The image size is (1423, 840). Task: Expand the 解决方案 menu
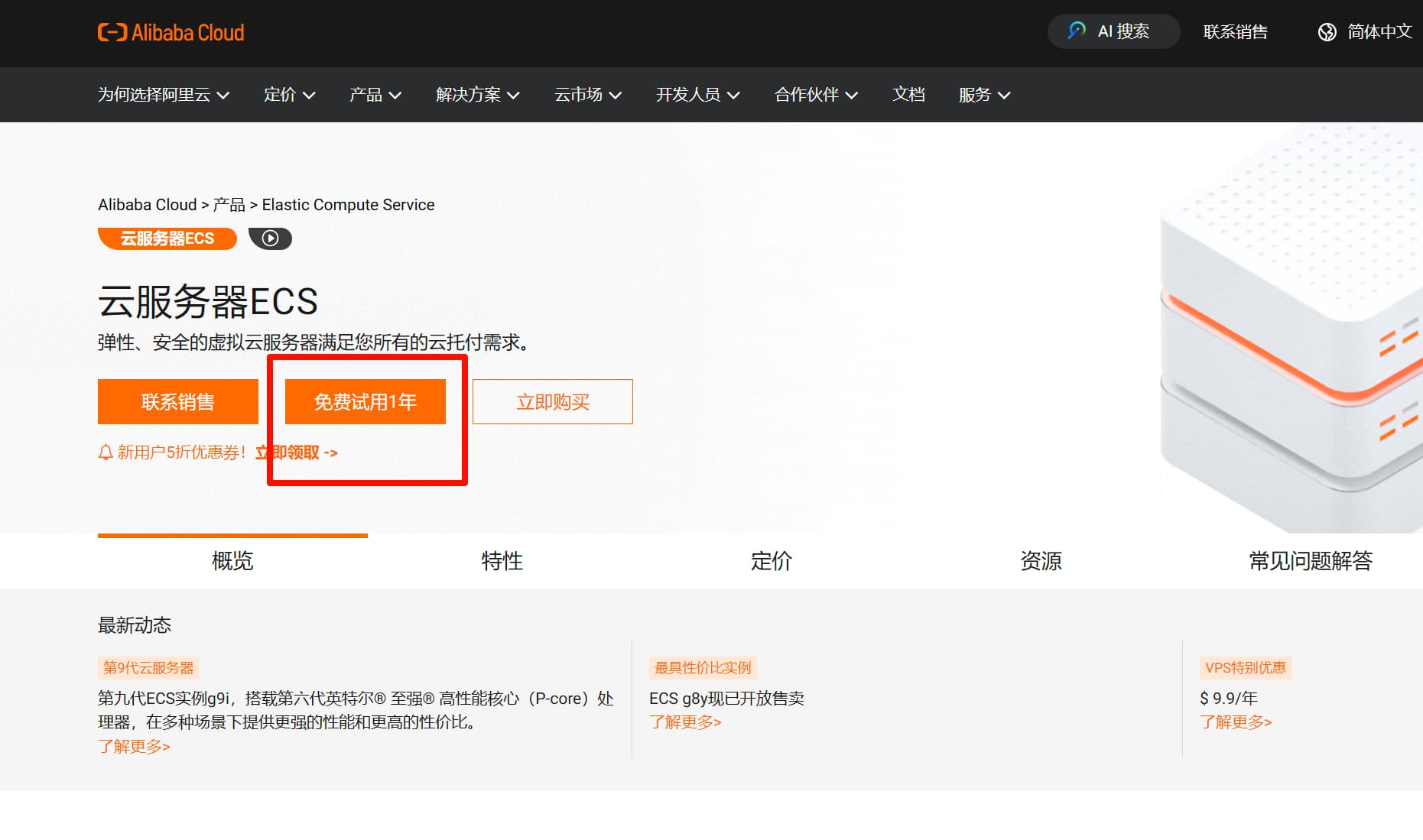tap(477, 95)
